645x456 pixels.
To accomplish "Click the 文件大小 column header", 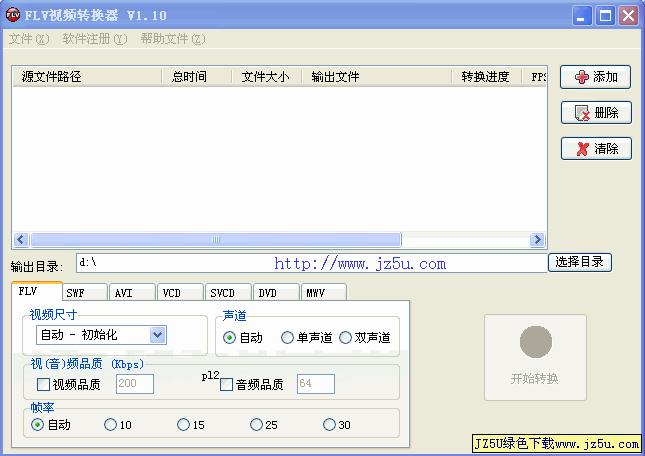I will [x=267, y=76].
